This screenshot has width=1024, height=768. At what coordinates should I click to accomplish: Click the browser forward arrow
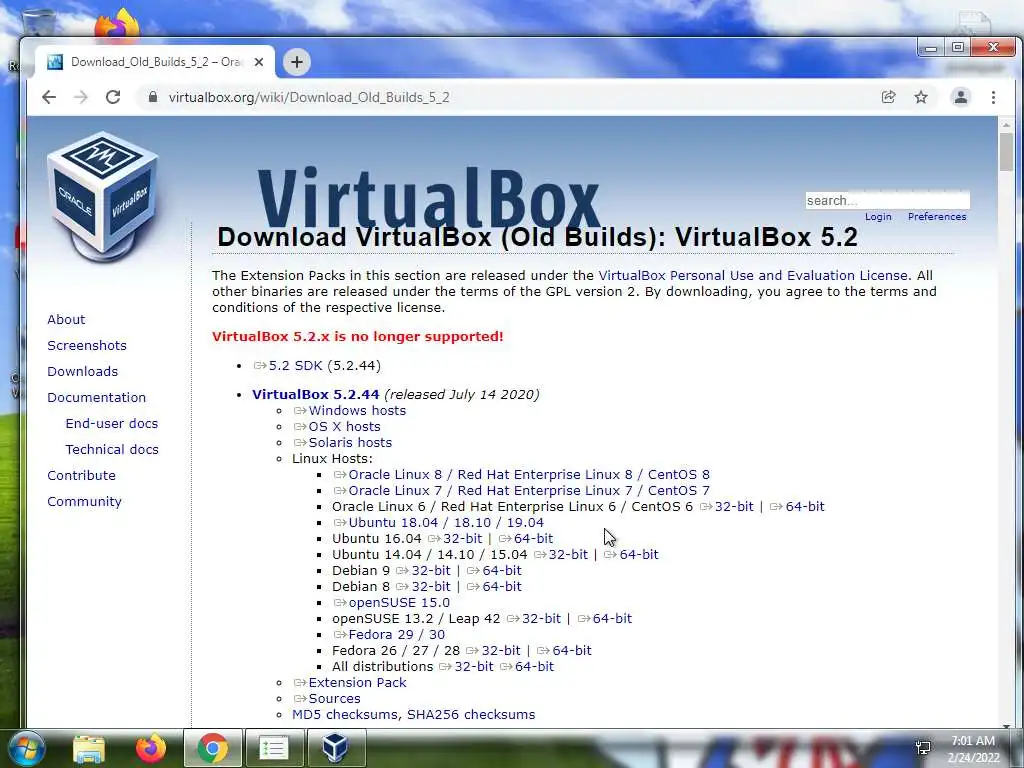coord(81,97)
